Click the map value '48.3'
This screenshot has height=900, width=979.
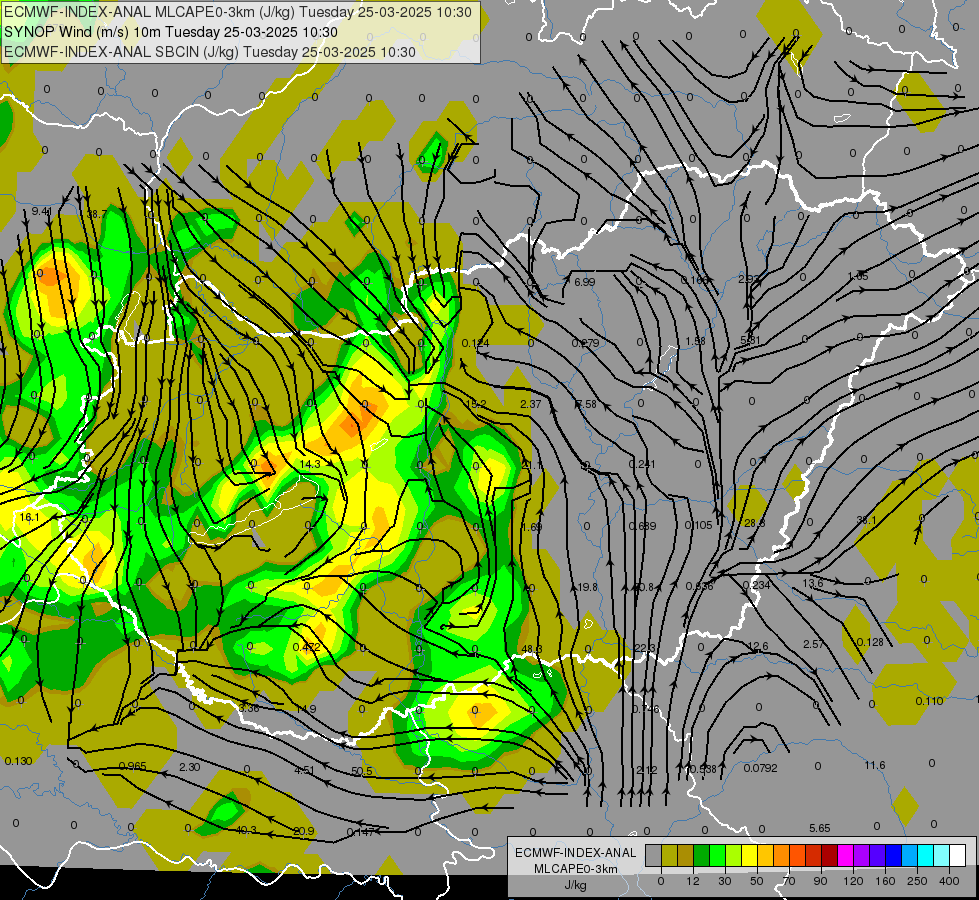coord(531,650)
